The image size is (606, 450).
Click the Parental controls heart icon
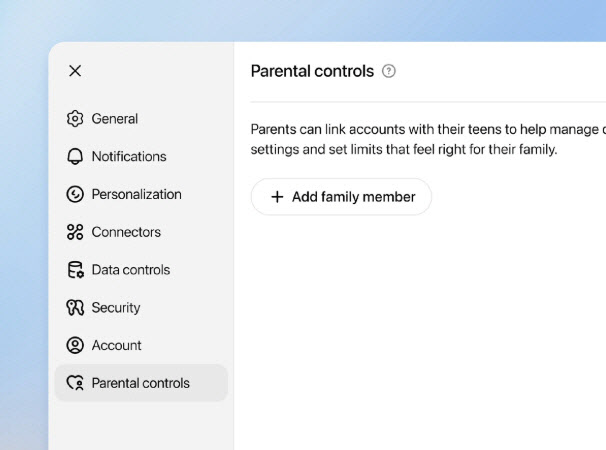[x=75, y=383]
